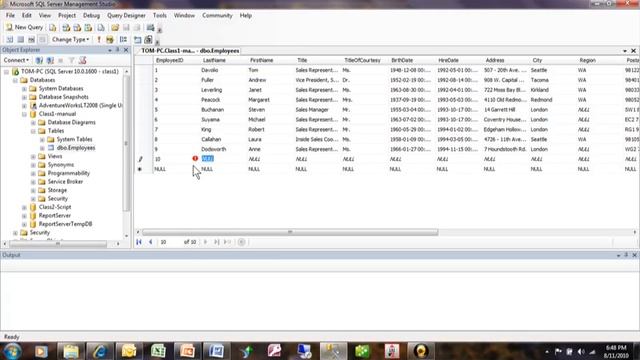Open the Tools menu
Image resolution: width=640 pixels, height=360 pixels.
point(160,16)
